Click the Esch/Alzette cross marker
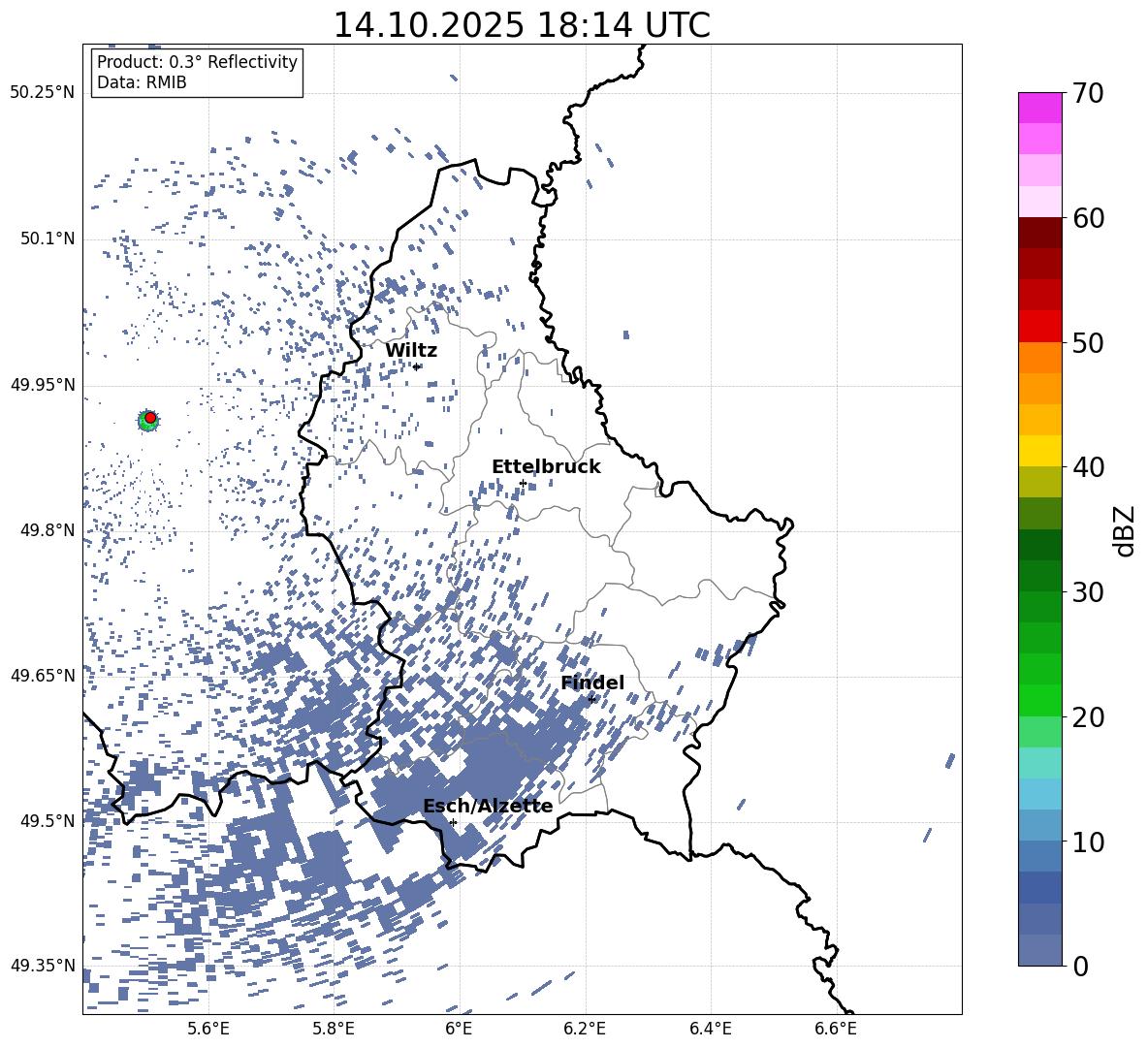The width and height of the screenshot is (1148, 1048). pyautogui.click(x=453, y=822)
